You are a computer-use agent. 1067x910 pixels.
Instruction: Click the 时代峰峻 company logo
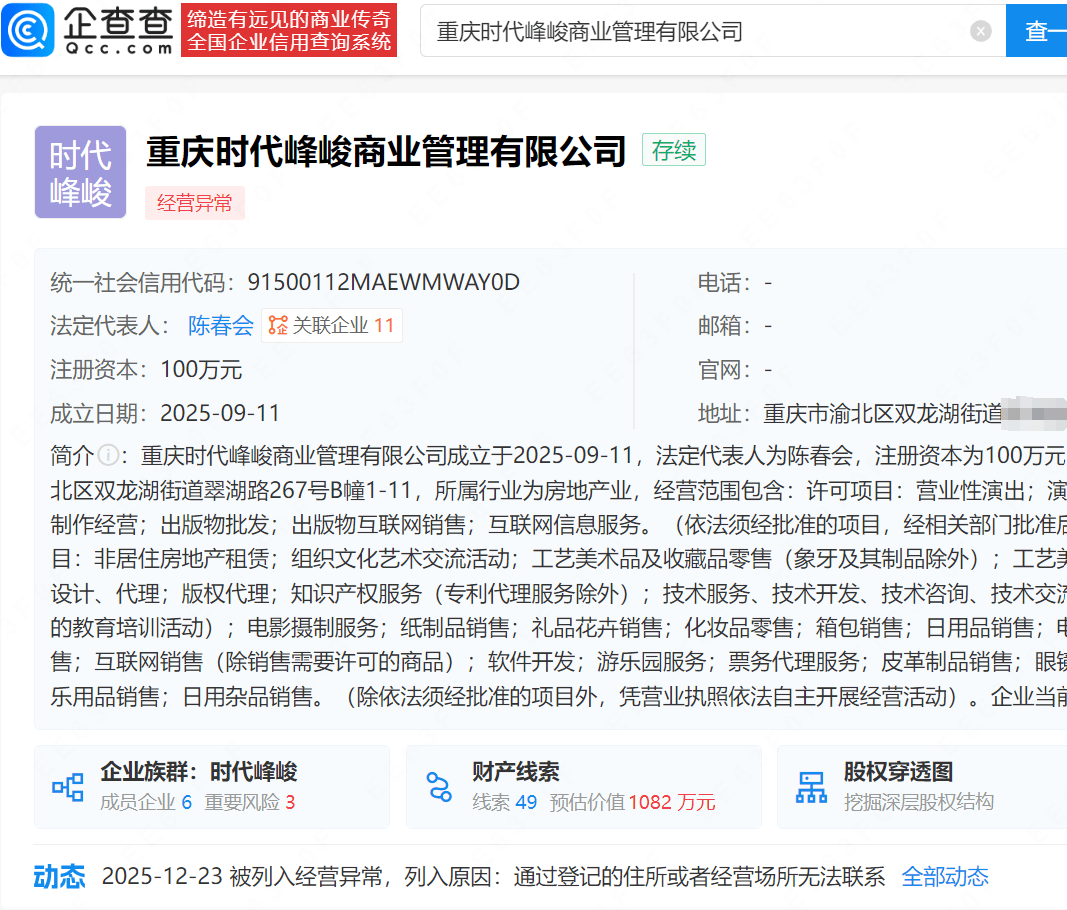[80, 172]
